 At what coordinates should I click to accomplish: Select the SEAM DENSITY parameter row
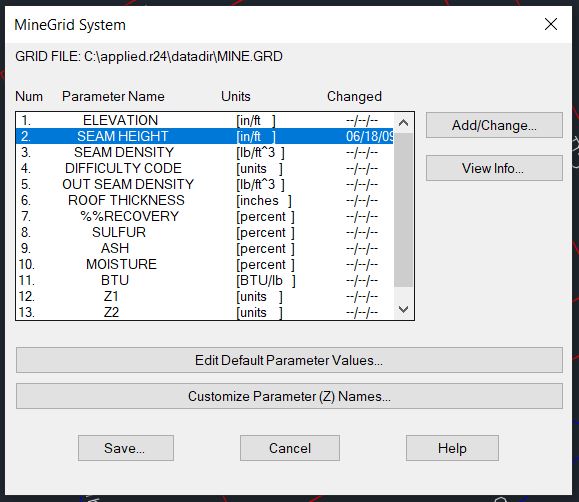(205, 152)
